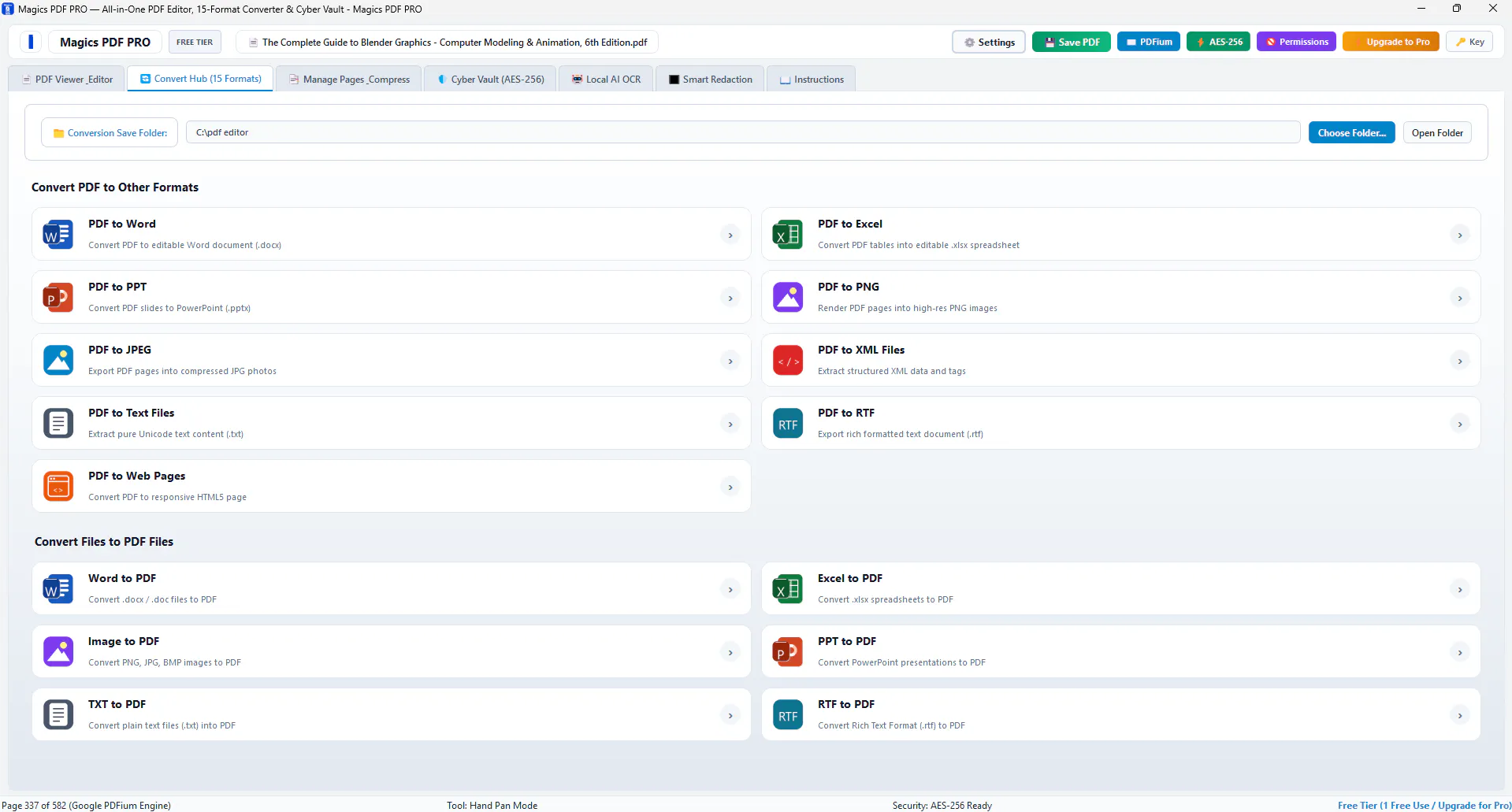Image resolution: width=1512 pixels, height=812 pixels.
Task: Click the Magics PDF PRO title text
Action: 105,42
